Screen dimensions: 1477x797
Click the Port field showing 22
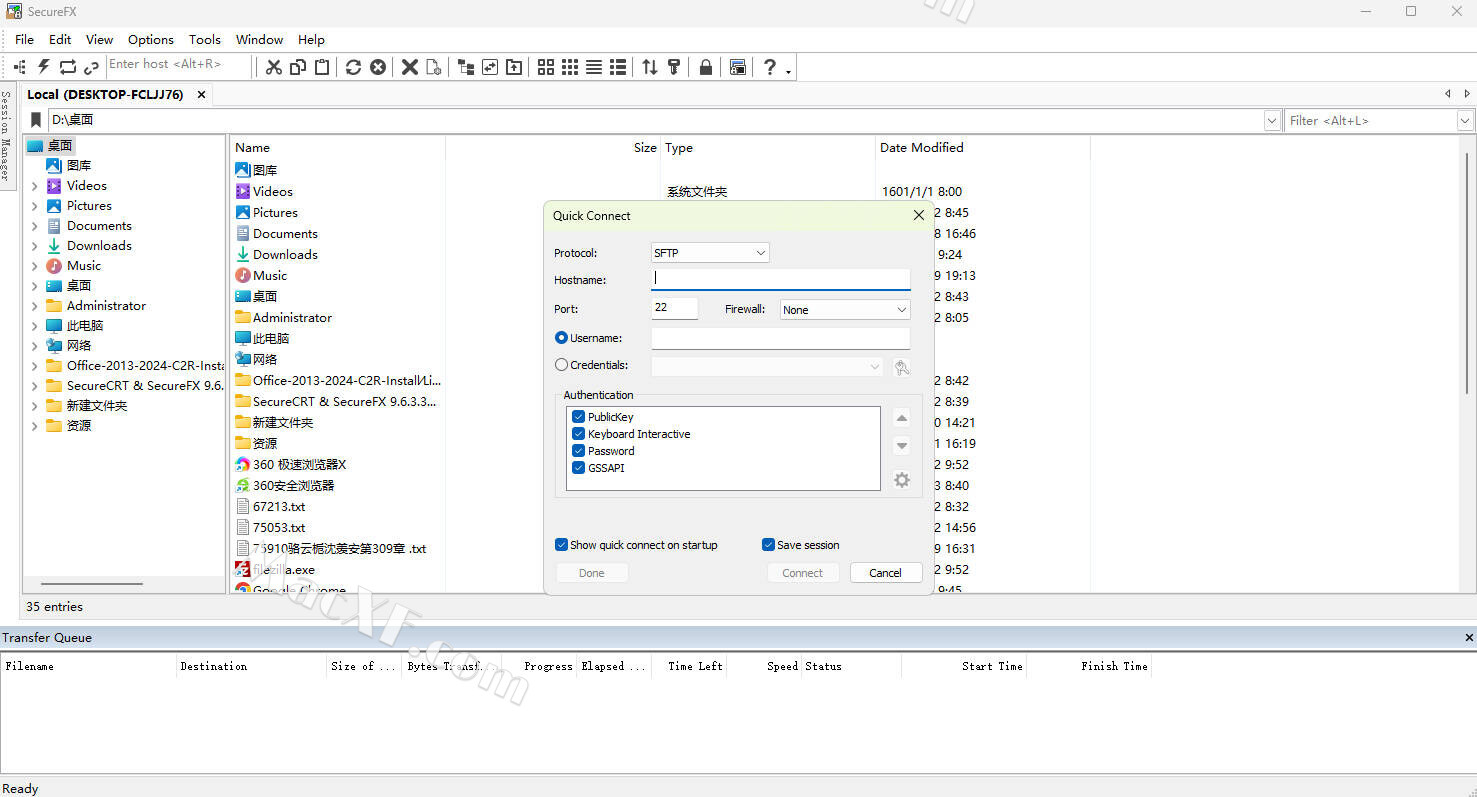(x=675, y=308)
